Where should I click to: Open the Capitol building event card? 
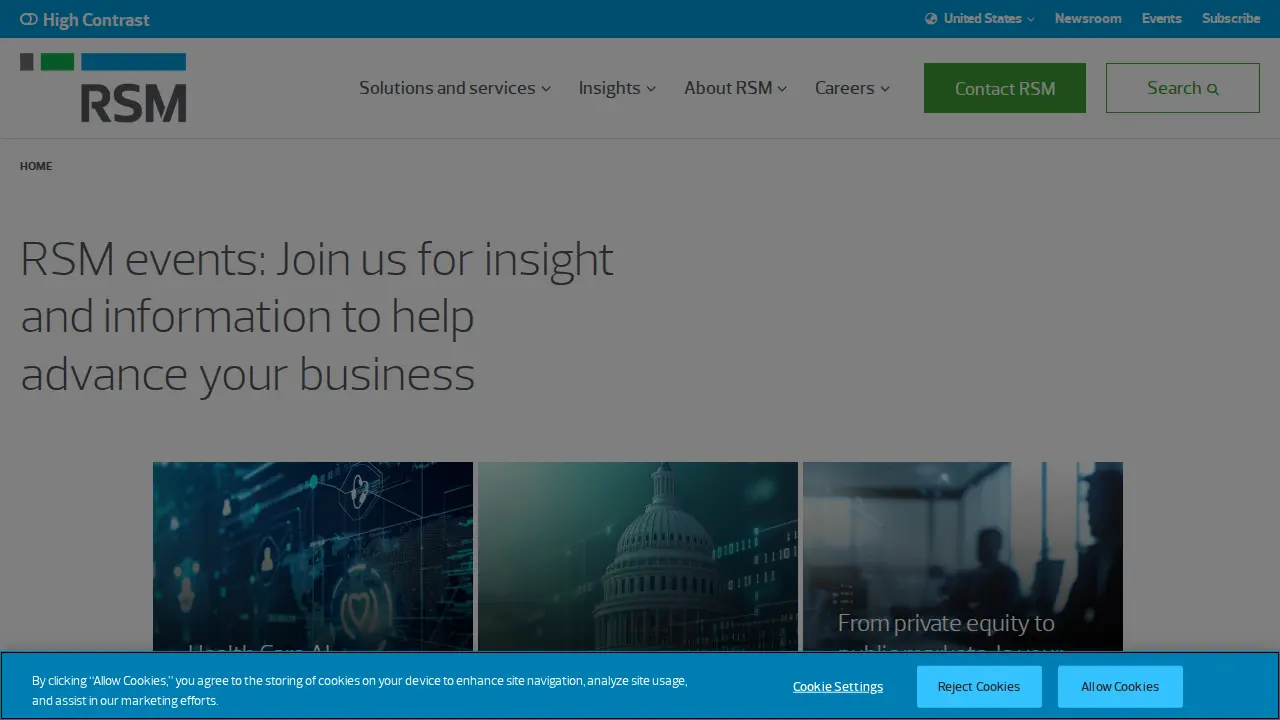(x=638, y=556)
